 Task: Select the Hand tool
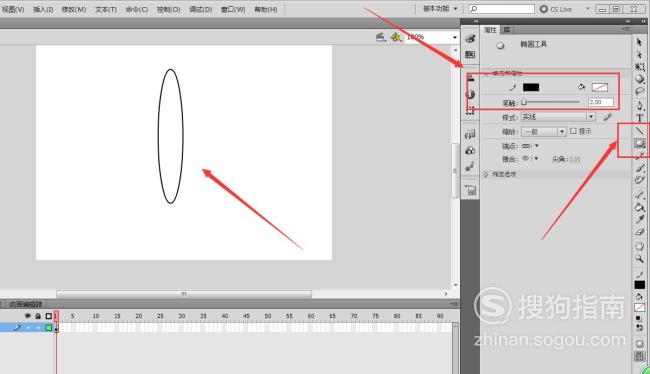(x=640, y=246)
